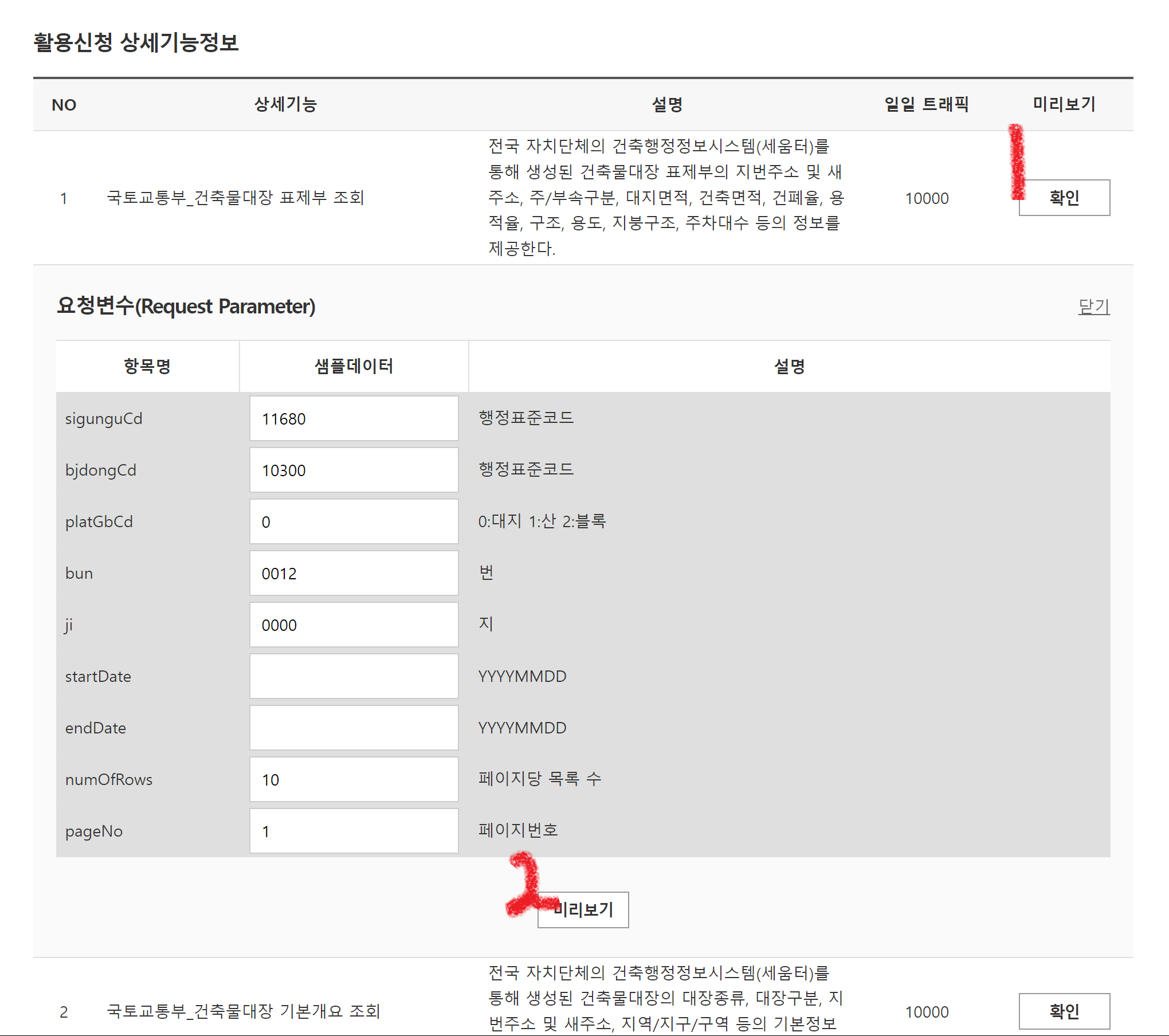Focus the platGbCd input box

354,522
